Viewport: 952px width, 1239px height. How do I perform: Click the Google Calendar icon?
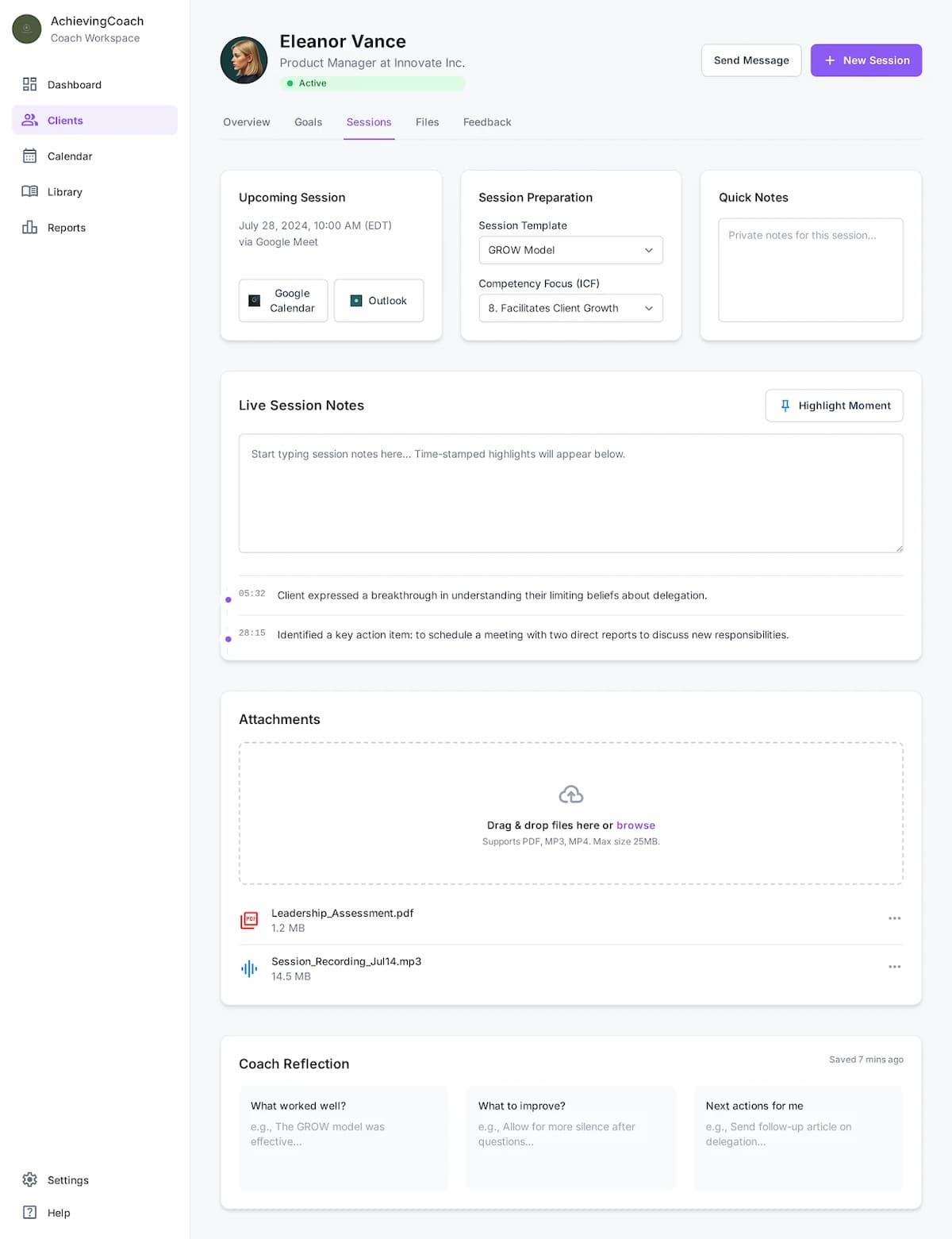click(x=255, y=300)
